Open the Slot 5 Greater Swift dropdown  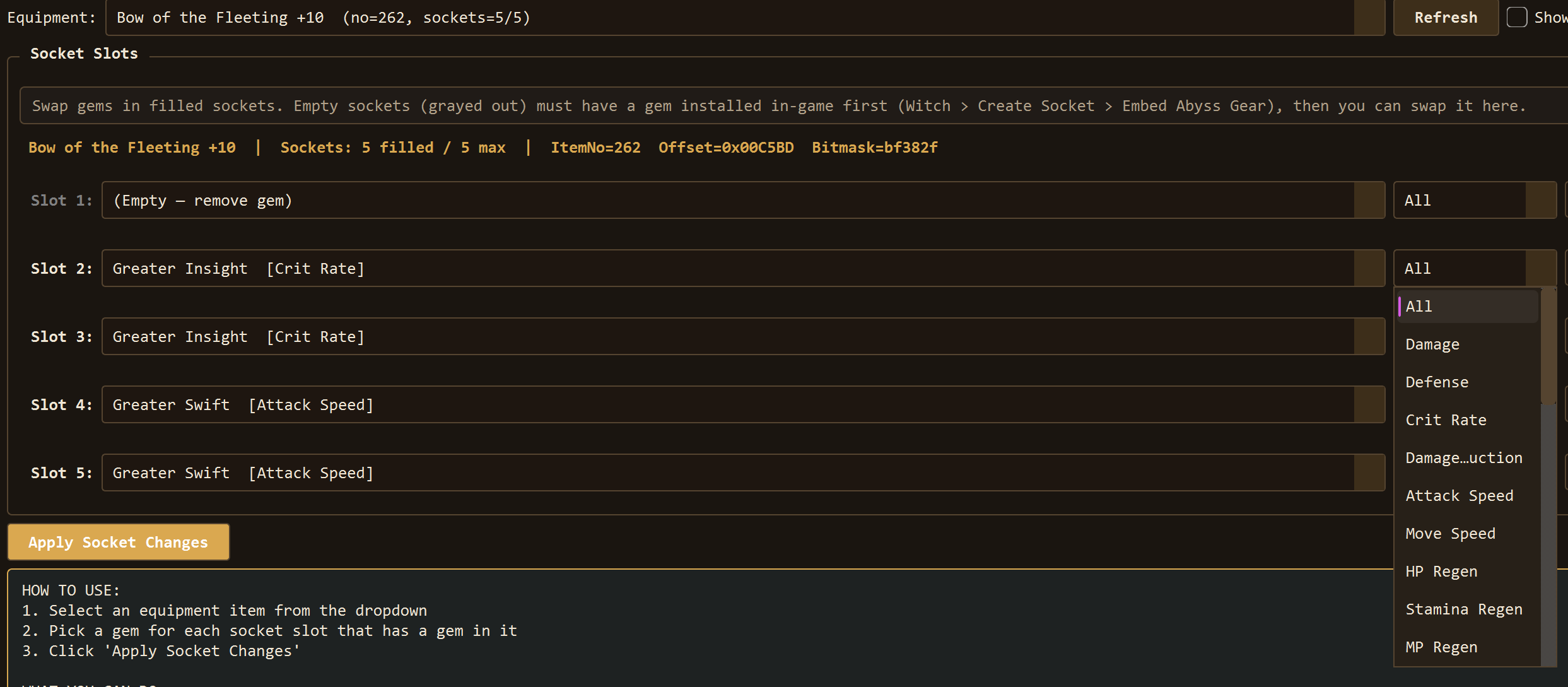click(x=1369, y=473)
